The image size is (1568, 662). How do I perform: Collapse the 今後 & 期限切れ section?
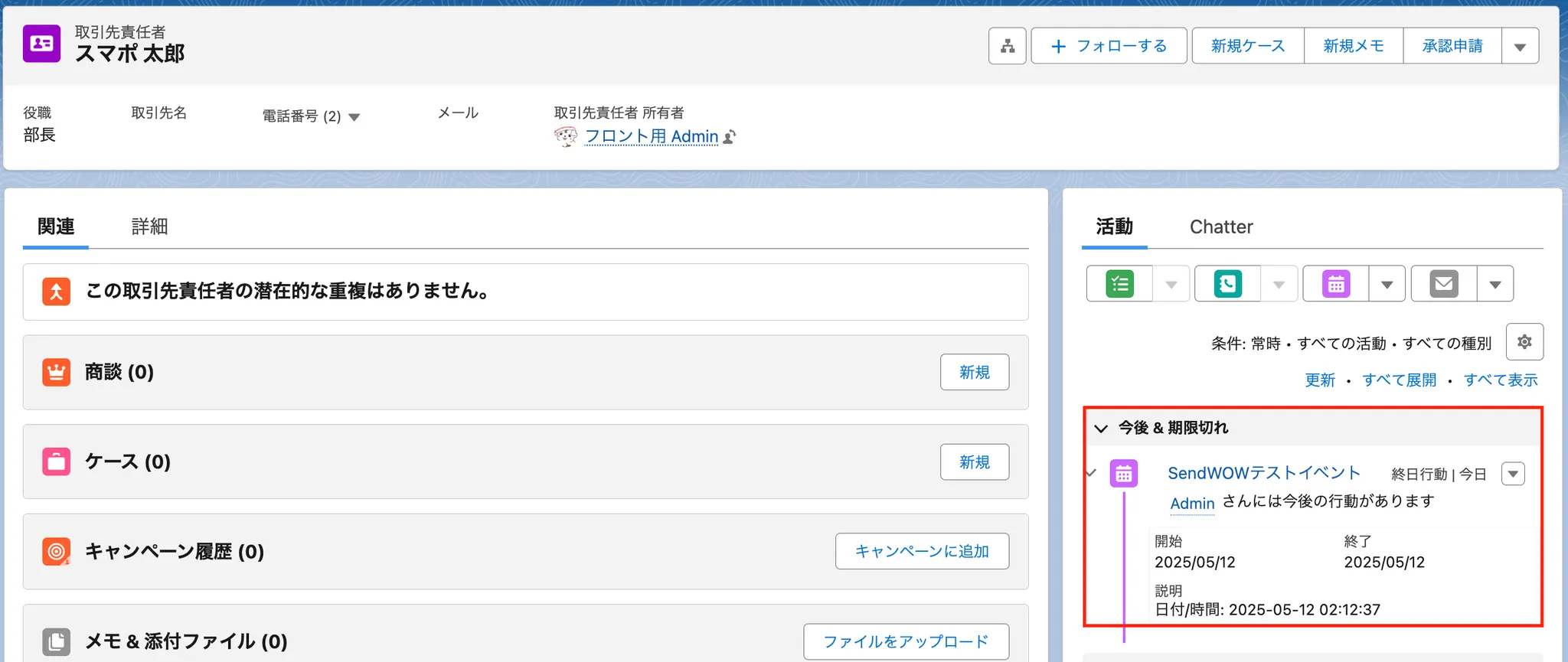pyautogui.click(x=1101, y=428)
